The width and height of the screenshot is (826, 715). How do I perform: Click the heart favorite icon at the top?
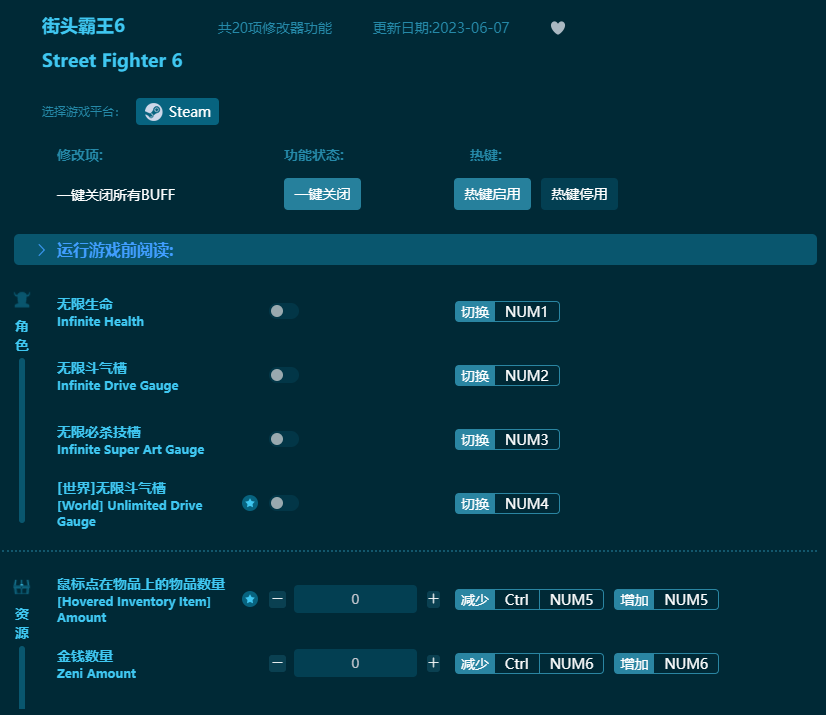(x=558, y=28)
